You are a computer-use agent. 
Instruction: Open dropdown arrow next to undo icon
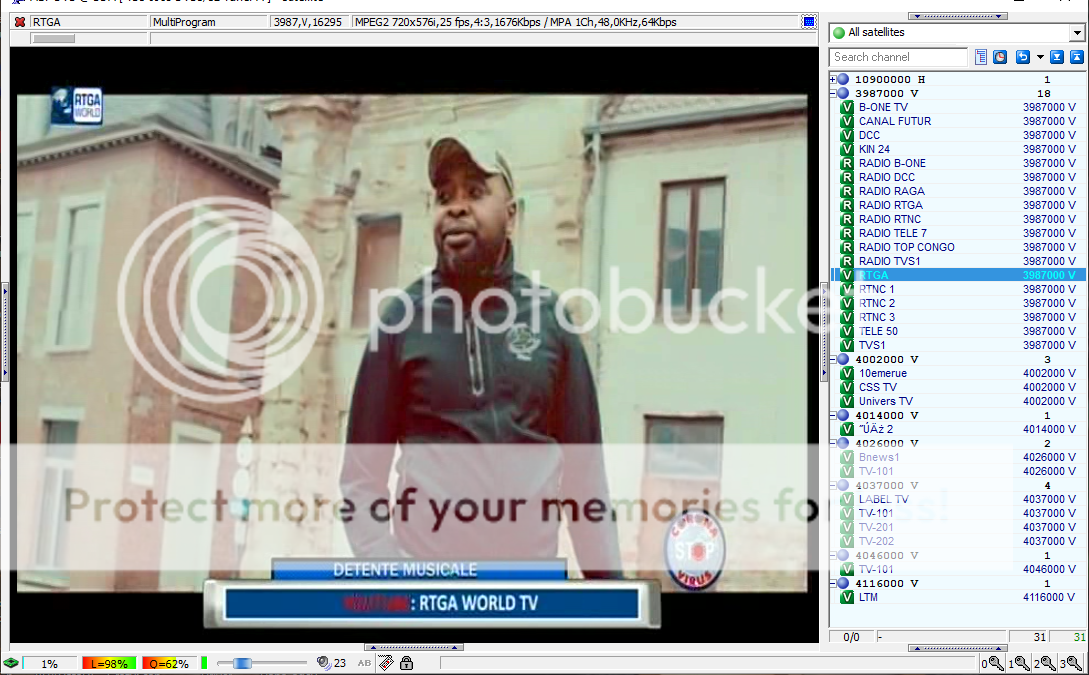click(x=1040, y=57)
